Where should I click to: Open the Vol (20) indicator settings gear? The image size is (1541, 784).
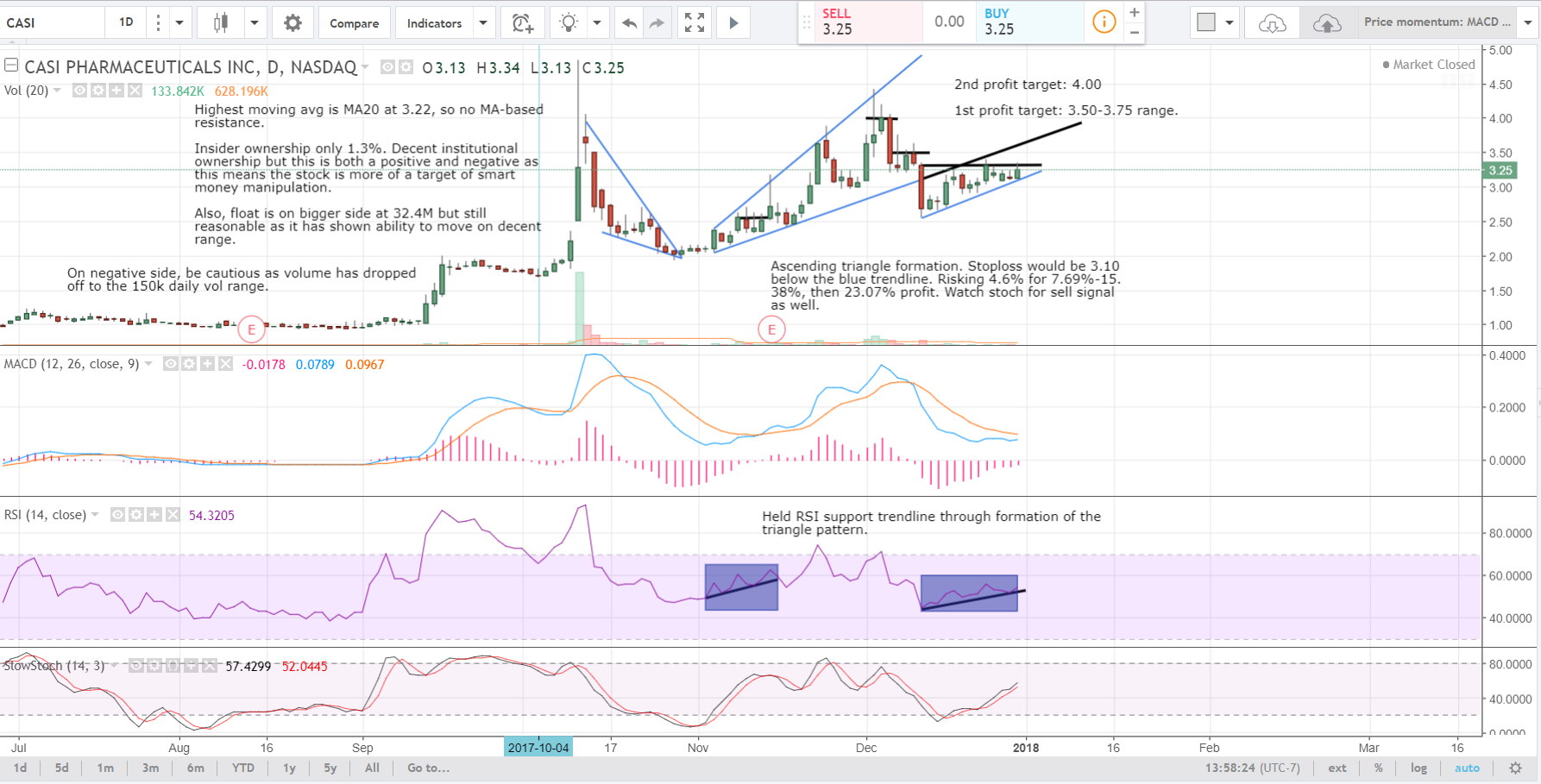click(97, 90)
